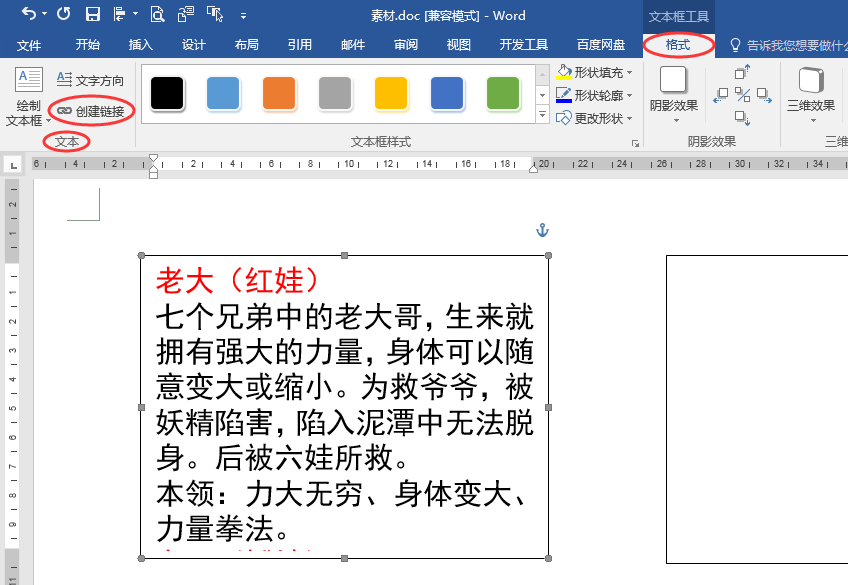
Task: Apply the green text box style swatch
Action: [x=502, y=94]
